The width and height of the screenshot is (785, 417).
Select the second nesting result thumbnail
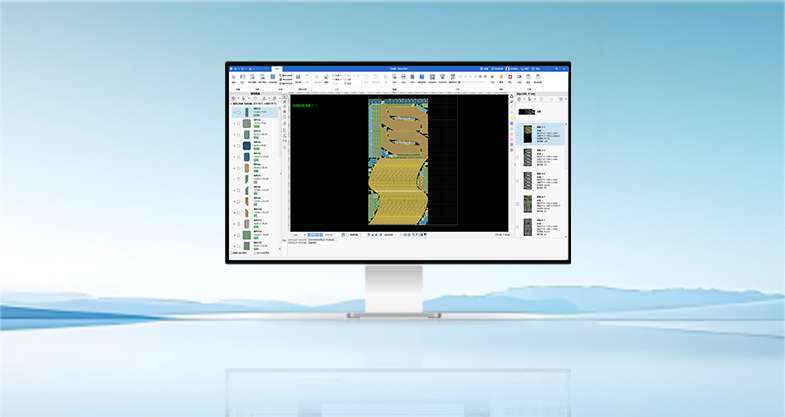tap(527, 157)
